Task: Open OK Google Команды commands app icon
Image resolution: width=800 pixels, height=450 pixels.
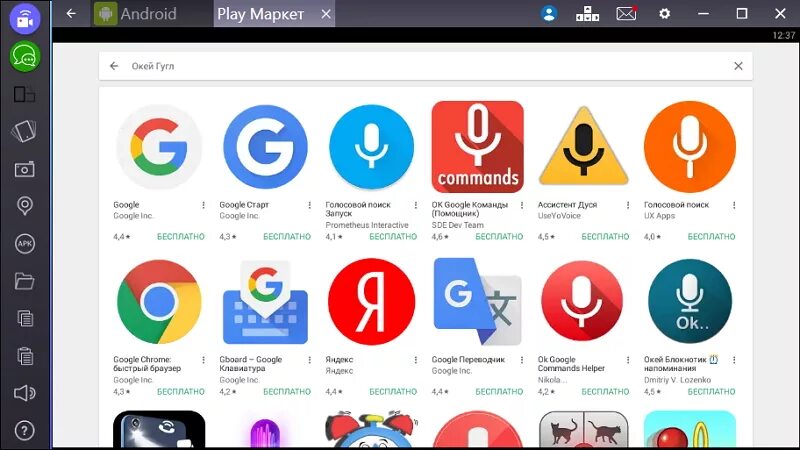Action: [478, 147]
